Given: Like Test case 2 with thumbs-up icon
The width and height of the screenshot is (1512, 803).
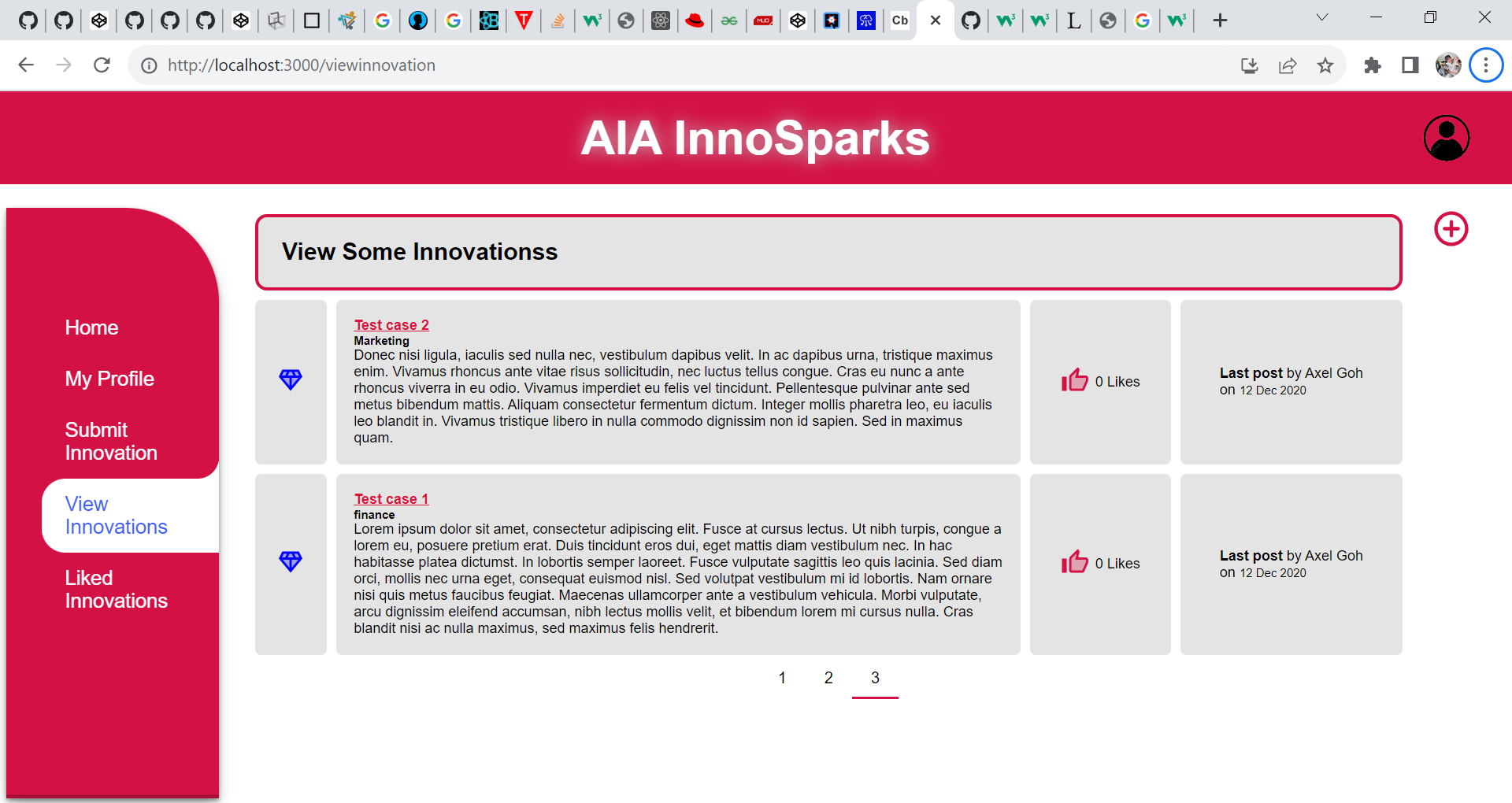Looking at the screenshot, I should (1074, 381).
